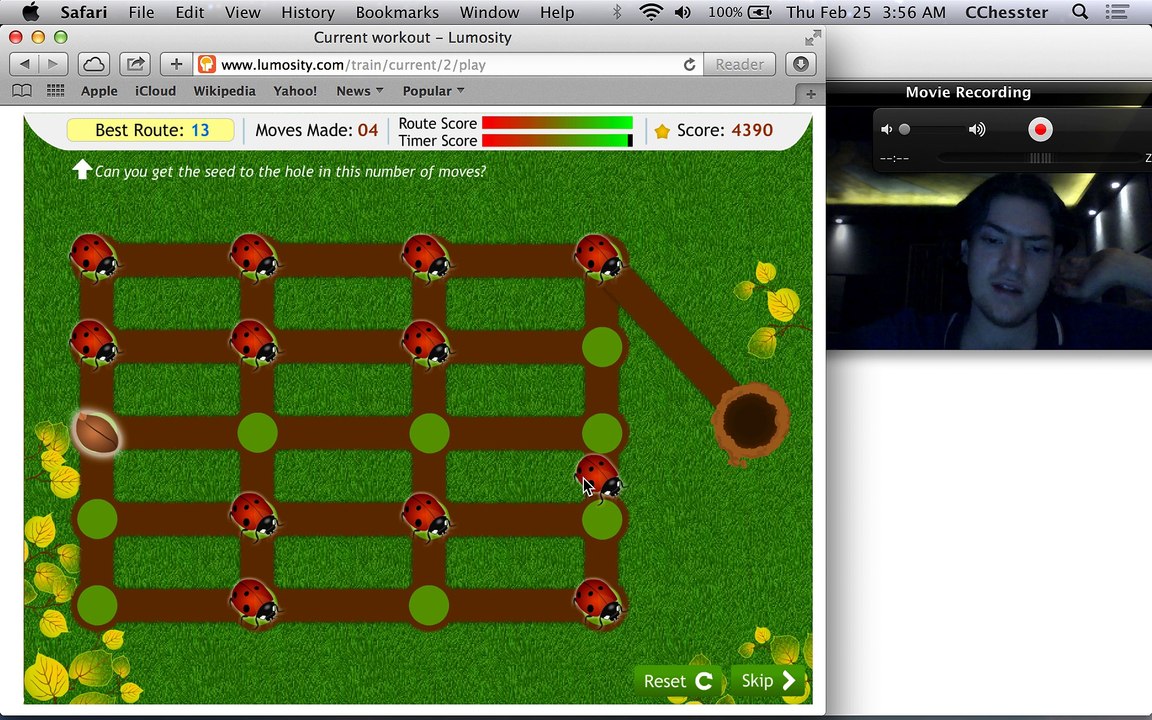Click the Safari forward arrow button

(53, 64)
